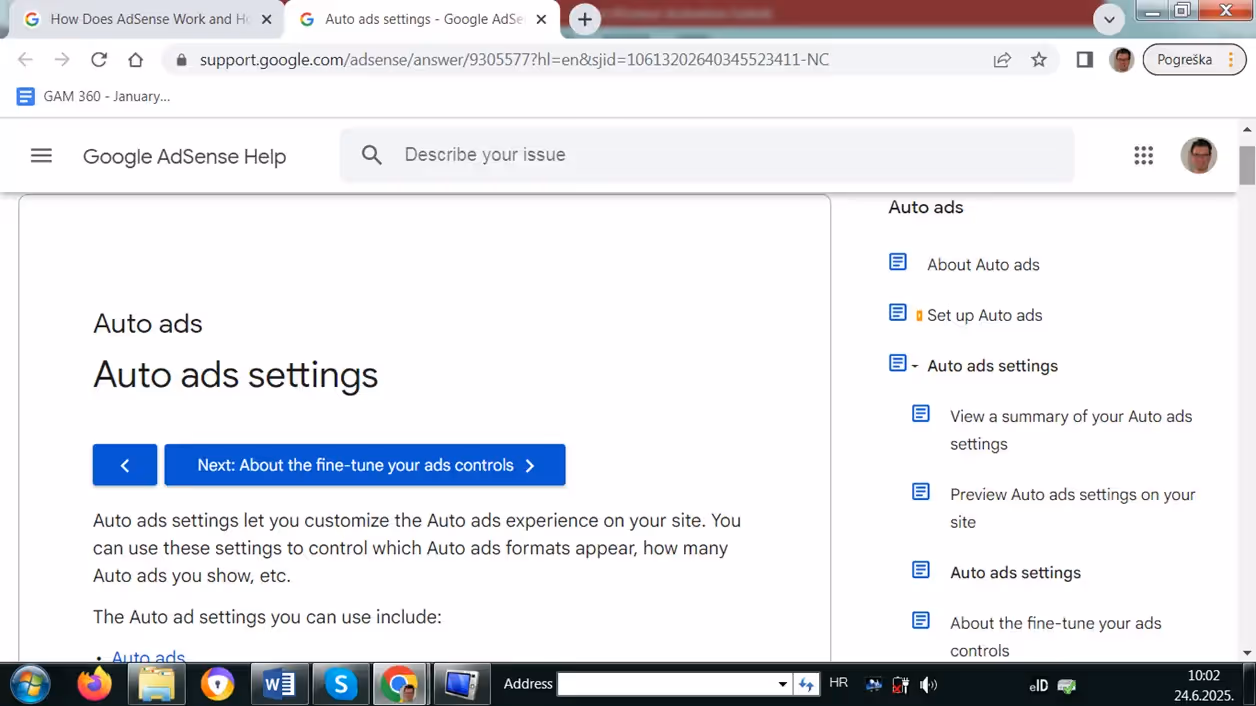Bookmark this page with the star
The height and width of the screenshot is (706, 1256).
tap(1039, 60)
